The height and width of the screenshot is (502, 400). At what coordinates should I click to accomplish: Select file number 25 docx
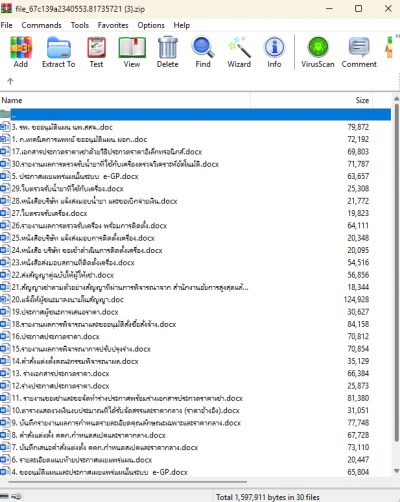pyautogui.click(x=195, y=238)
